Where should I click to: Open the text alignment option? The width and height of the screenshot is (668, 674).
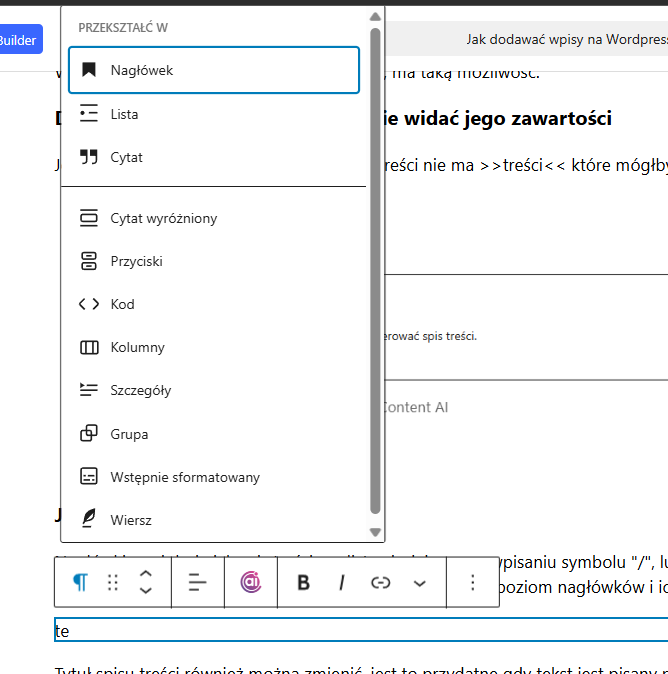pos(197,583)
